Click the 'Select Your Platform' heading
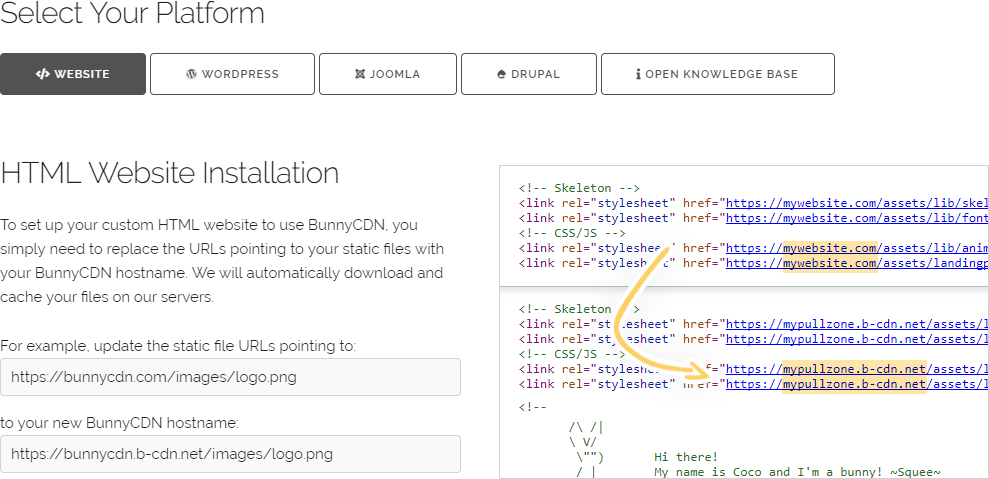Viewport: 989px width, 479px height. [132, 13]
